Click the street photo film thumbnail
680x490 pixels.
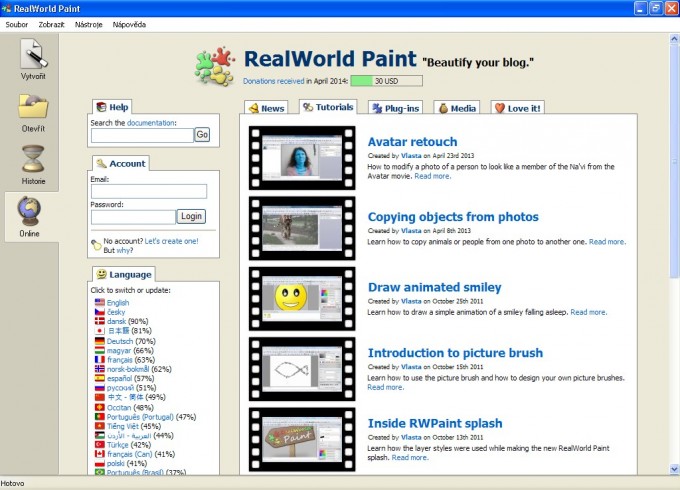(x=302, y=228)
